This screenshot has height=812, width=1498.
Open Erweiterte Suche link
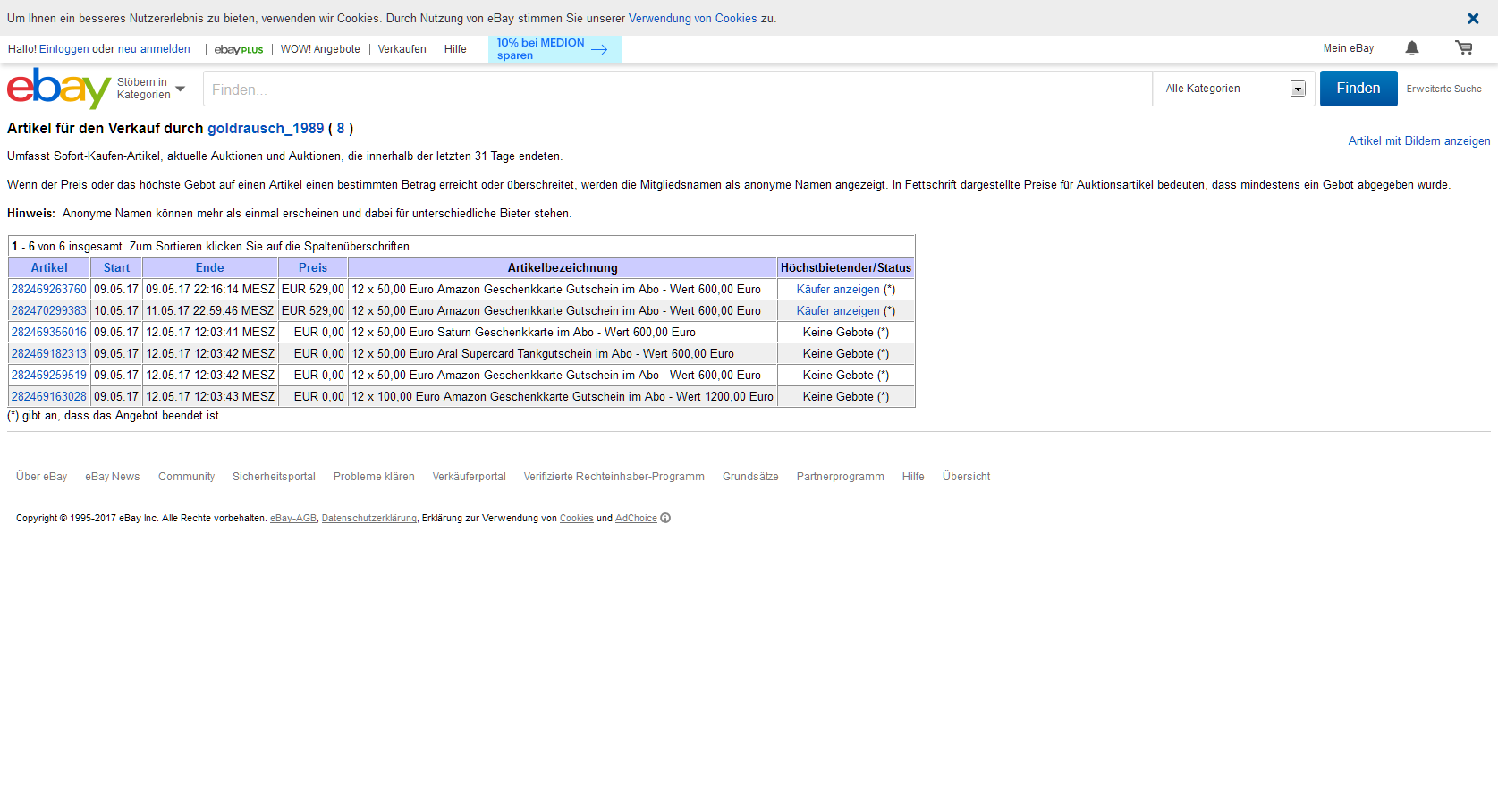1443,89
